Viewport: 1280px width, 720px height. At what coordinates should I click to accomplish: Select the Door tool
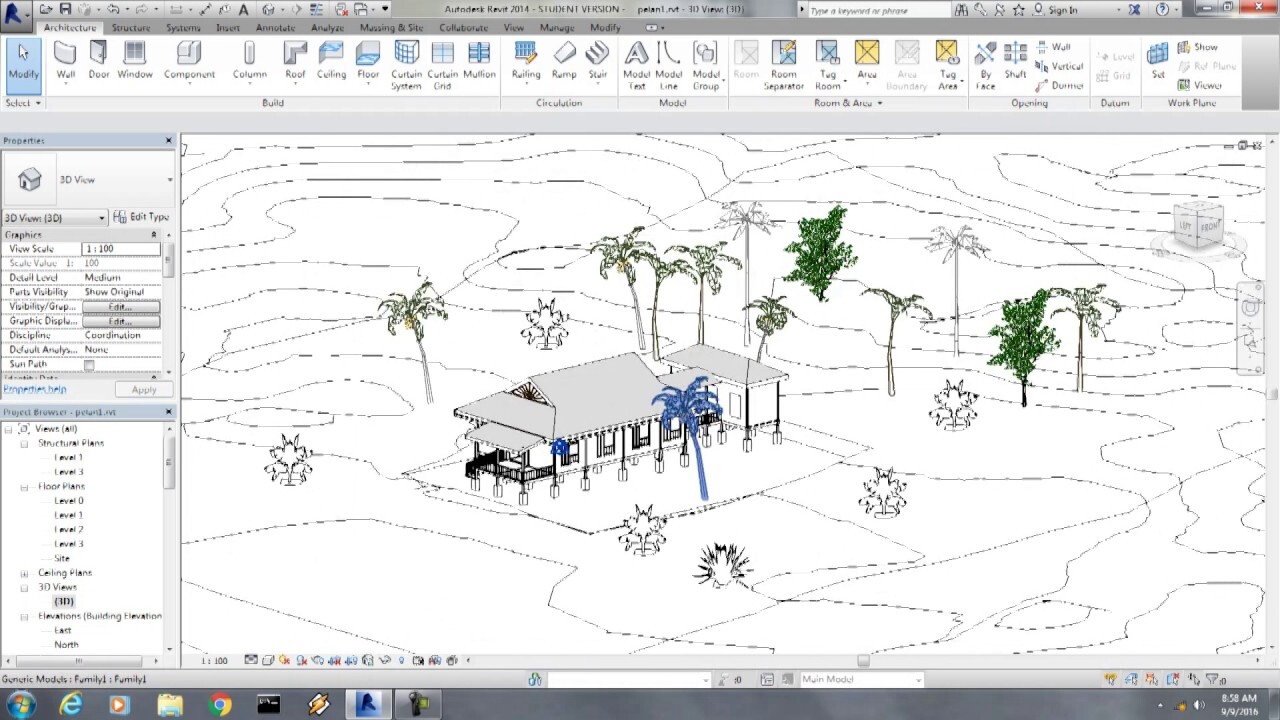tap(97, 63)
